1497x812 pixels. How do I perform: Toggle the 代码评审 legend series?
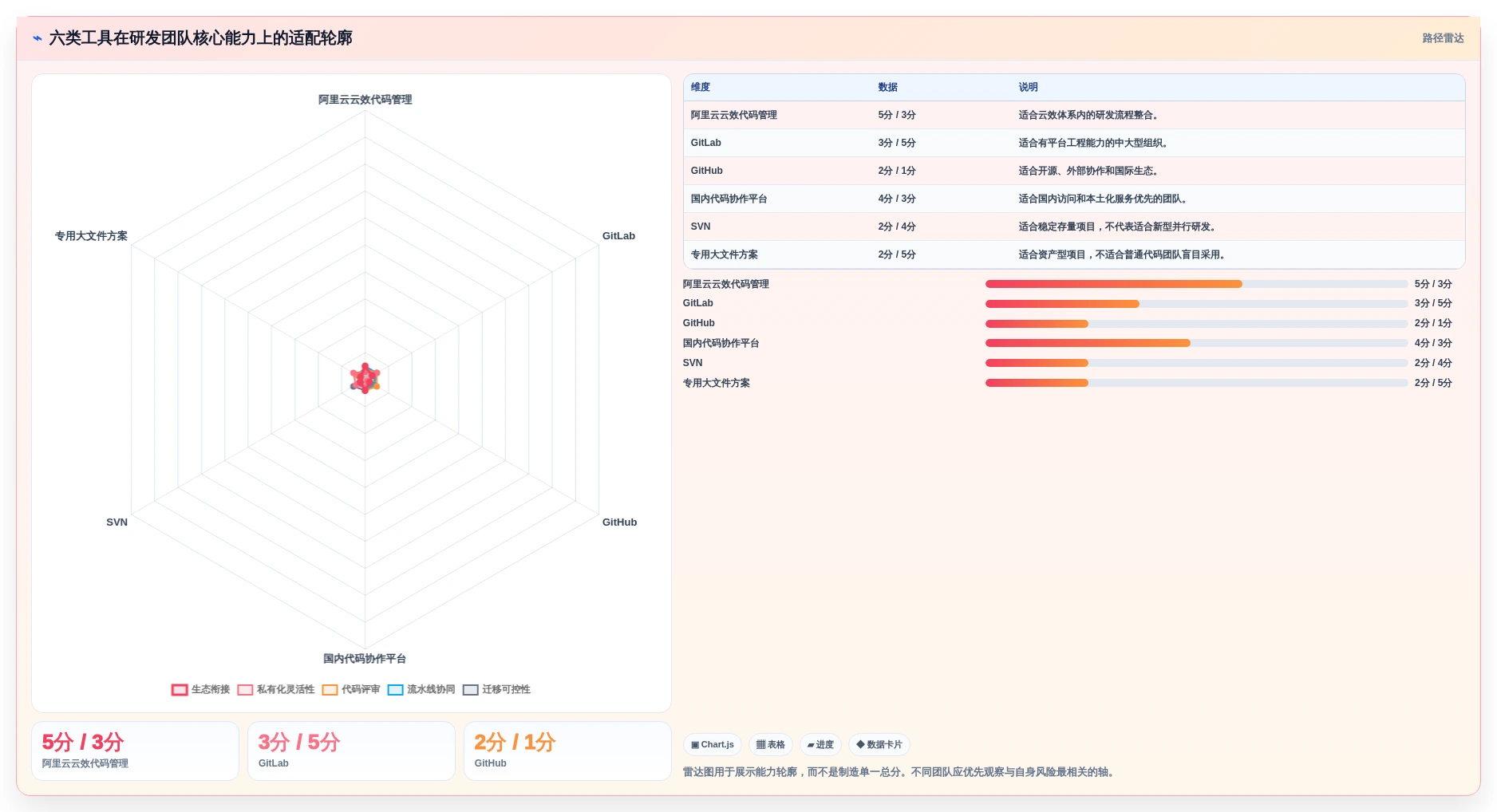tap(351, 689)
